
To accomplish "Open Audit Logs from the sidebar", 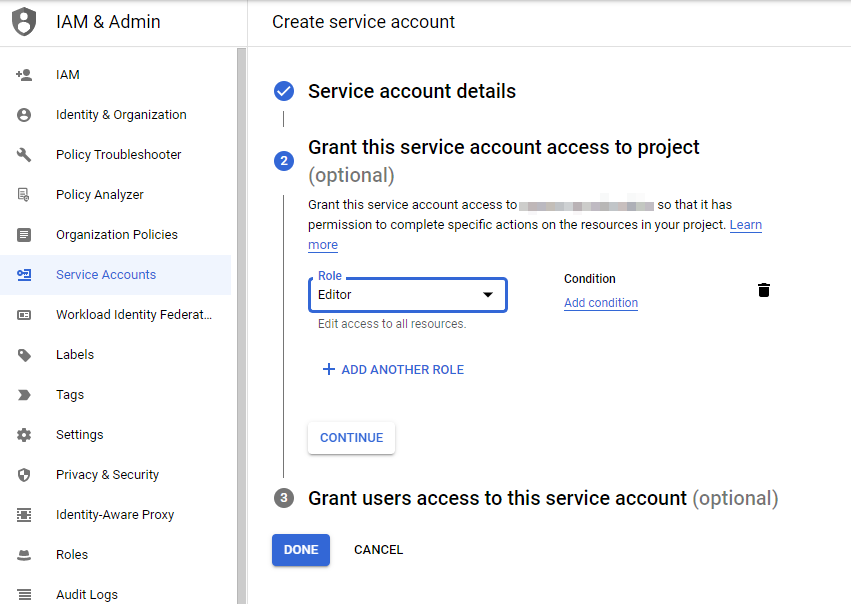I will coord(86,595).
